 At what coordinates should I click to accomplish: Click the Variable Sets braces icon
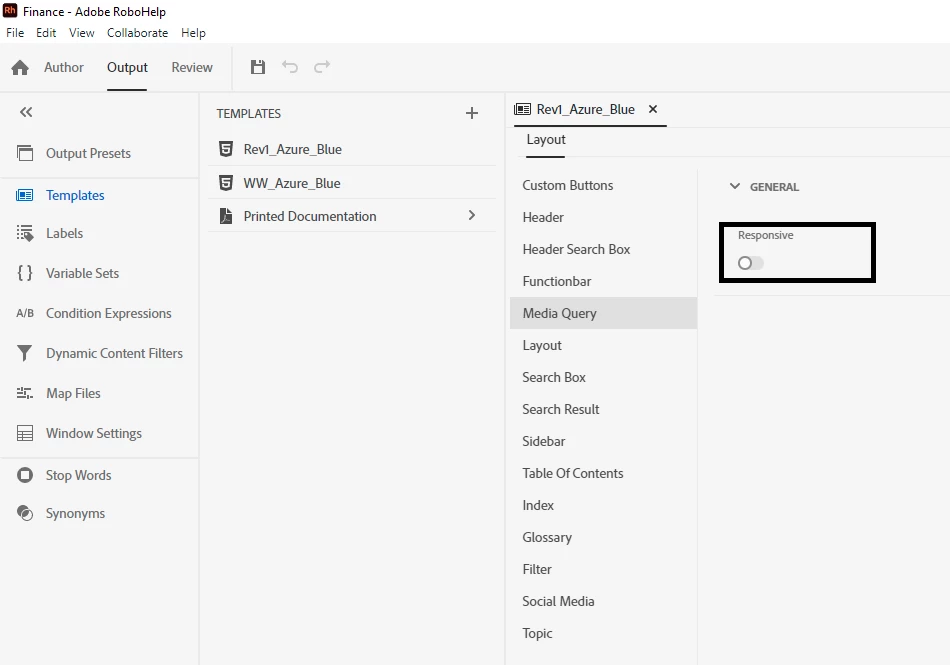pos(25,273)
